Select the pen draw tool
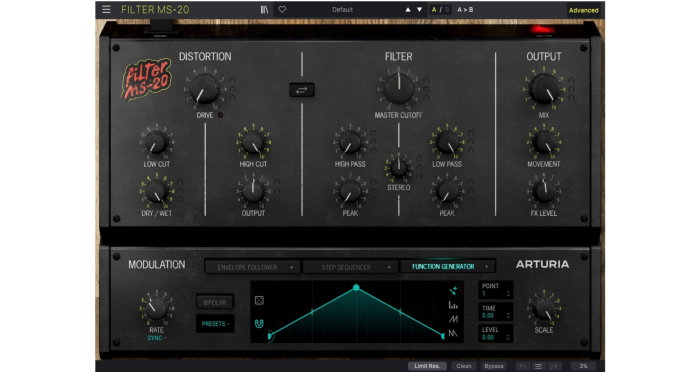 point(453,291)
